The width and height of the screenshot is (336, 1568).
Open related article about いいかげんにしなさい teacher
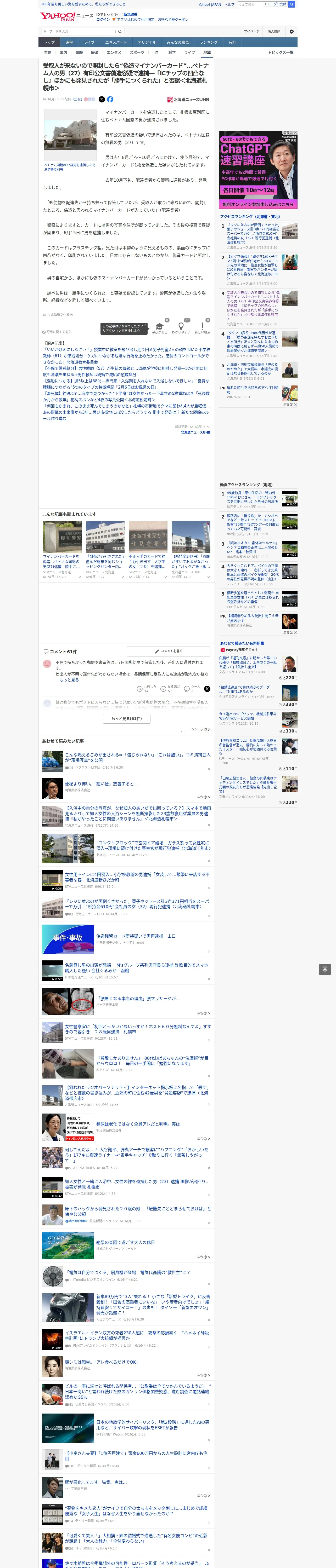pos(126,357)
